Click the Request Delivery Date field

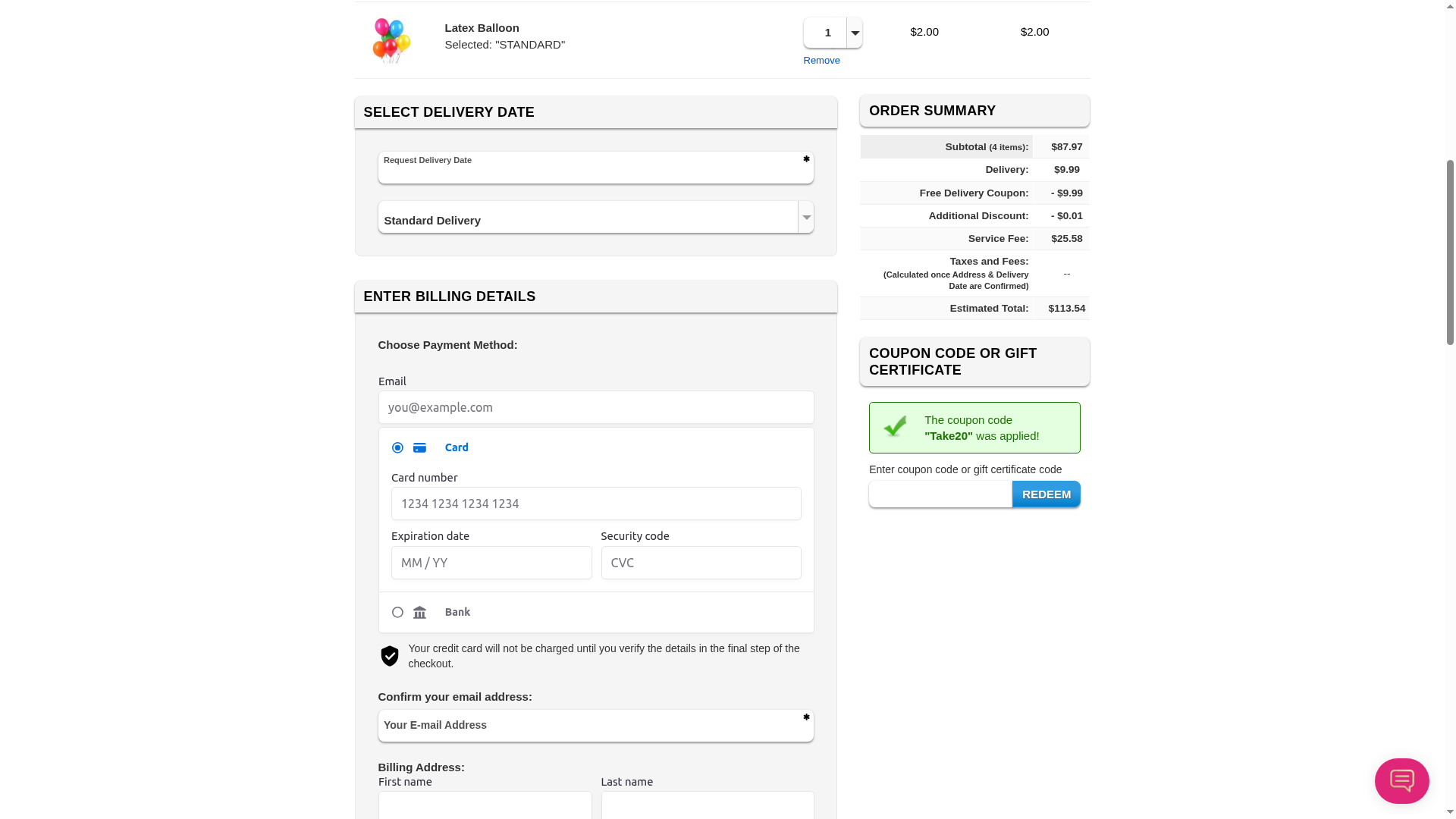tap(595, 168)
